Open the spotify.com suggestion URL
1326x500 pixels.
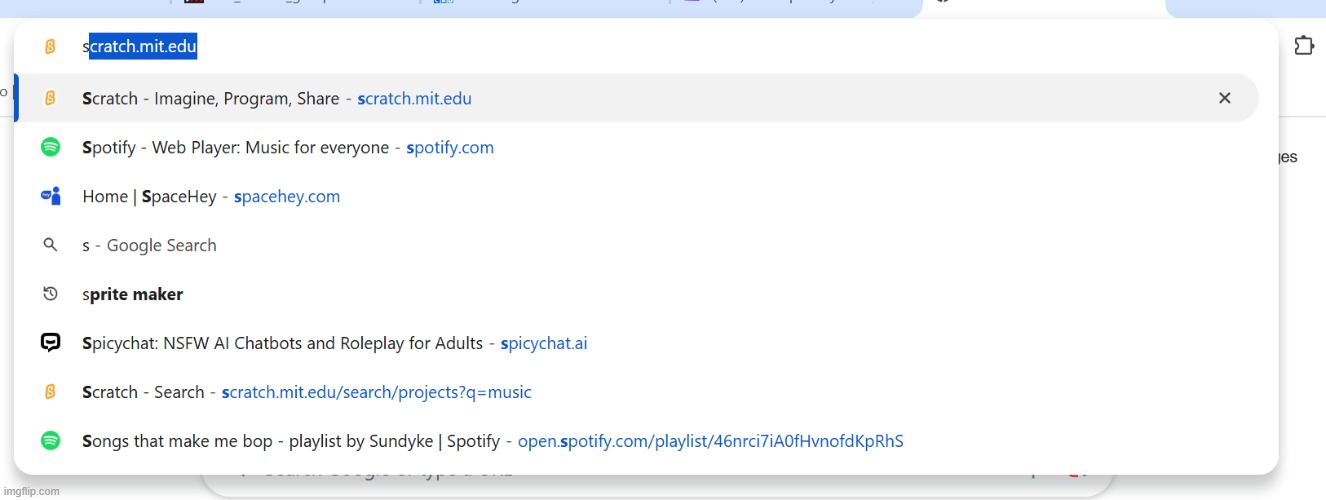(450, 147)
